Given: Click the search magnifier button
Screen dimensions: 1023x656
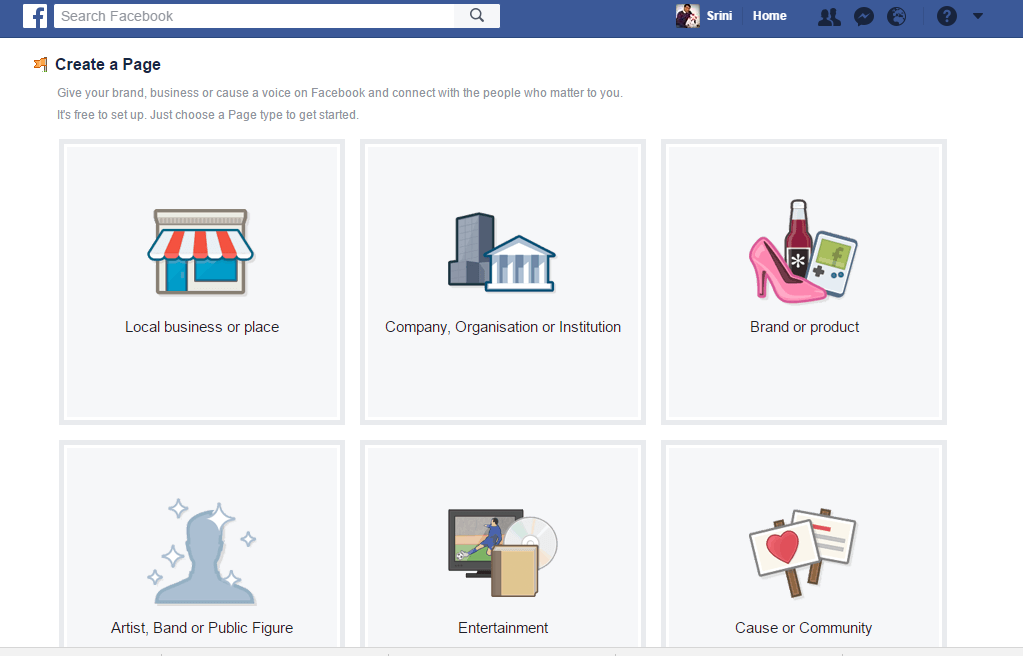Looking at the screenshot, I should 477,16.
